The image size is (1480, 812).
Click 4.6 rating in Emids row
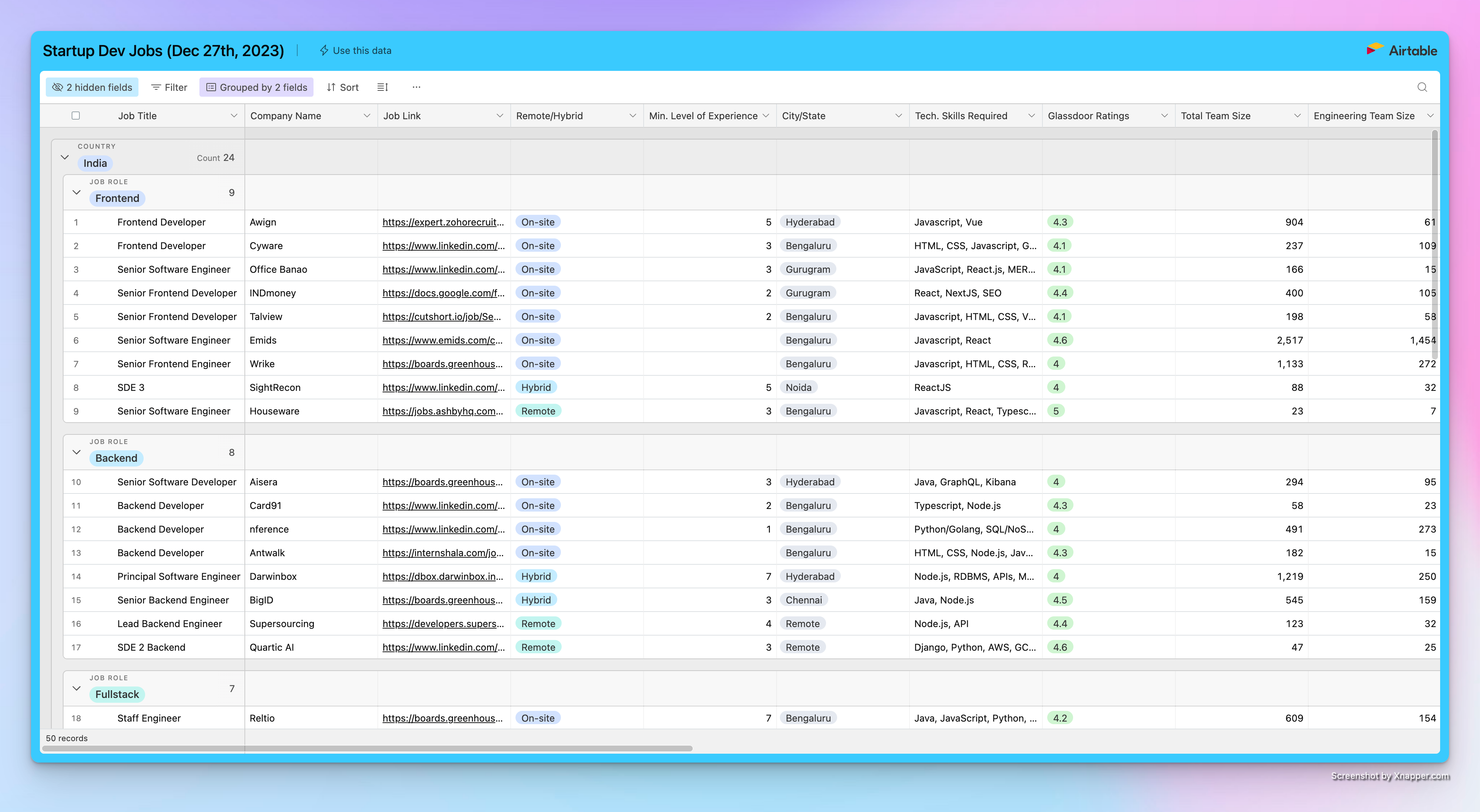tap(1059, 340)
